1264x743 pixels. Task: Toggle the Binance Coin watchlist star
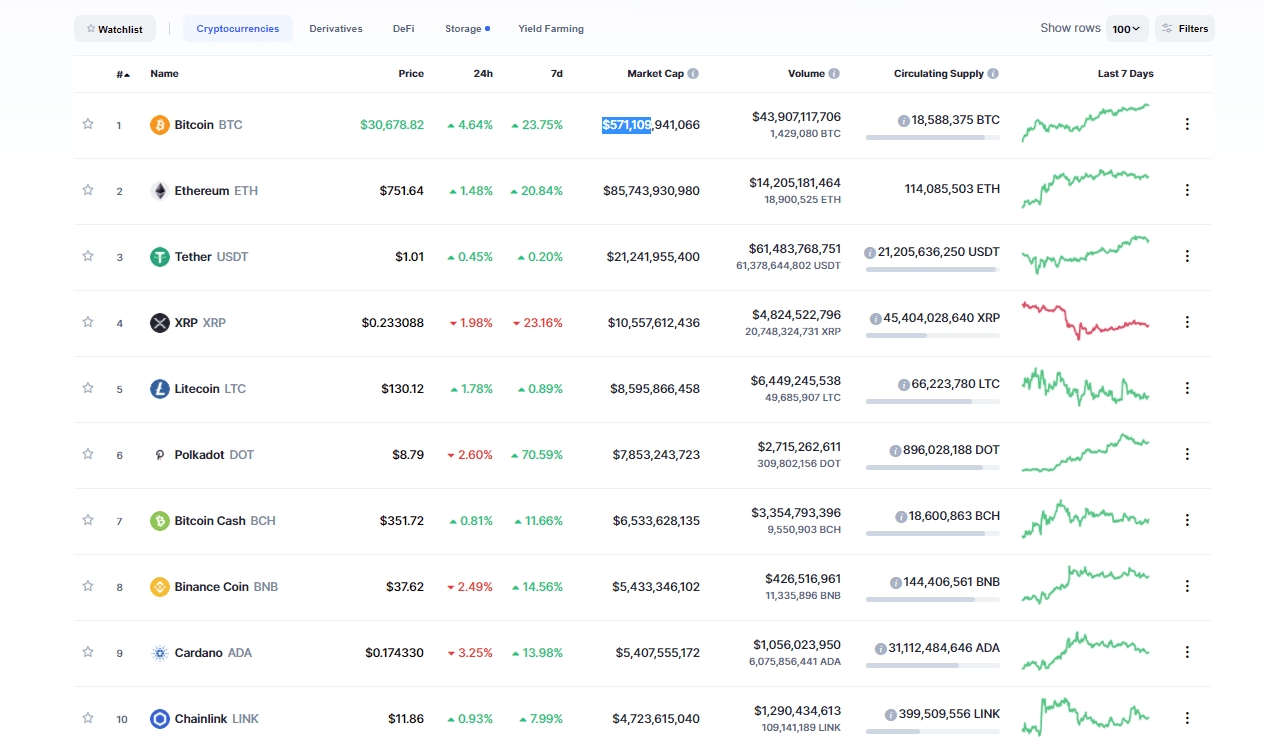coord(88,586)
